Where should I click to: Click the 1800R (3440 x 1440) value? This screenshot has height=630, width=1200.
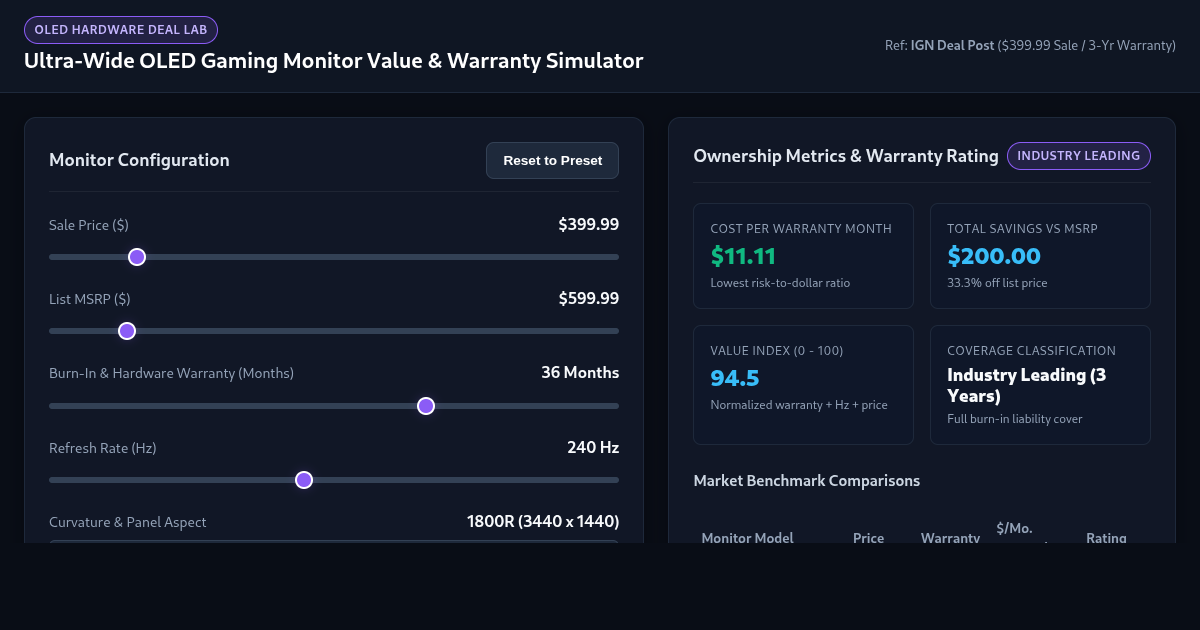543,521
